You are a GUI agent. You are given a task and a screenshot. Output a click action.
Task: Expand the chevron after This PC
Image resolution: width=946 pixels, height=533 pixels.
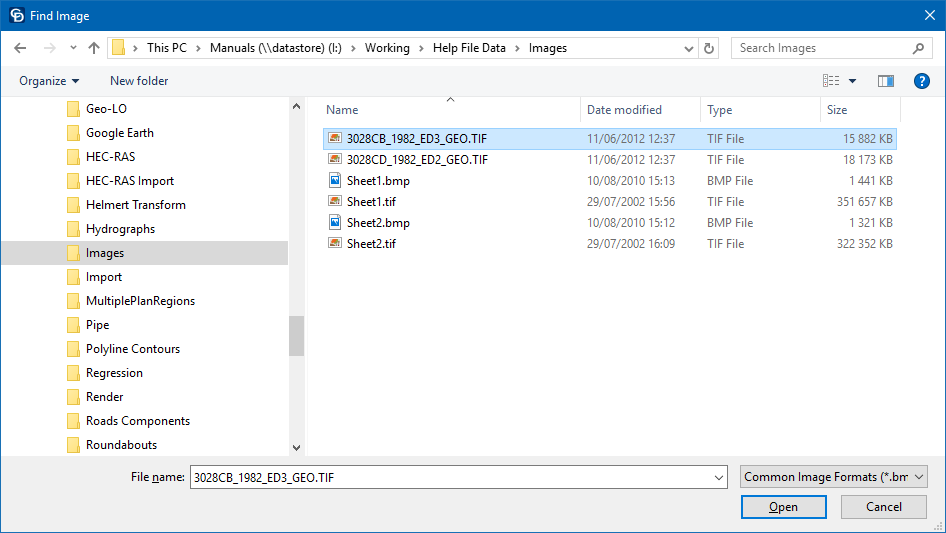pyautogui.click(x=198, y=48)
